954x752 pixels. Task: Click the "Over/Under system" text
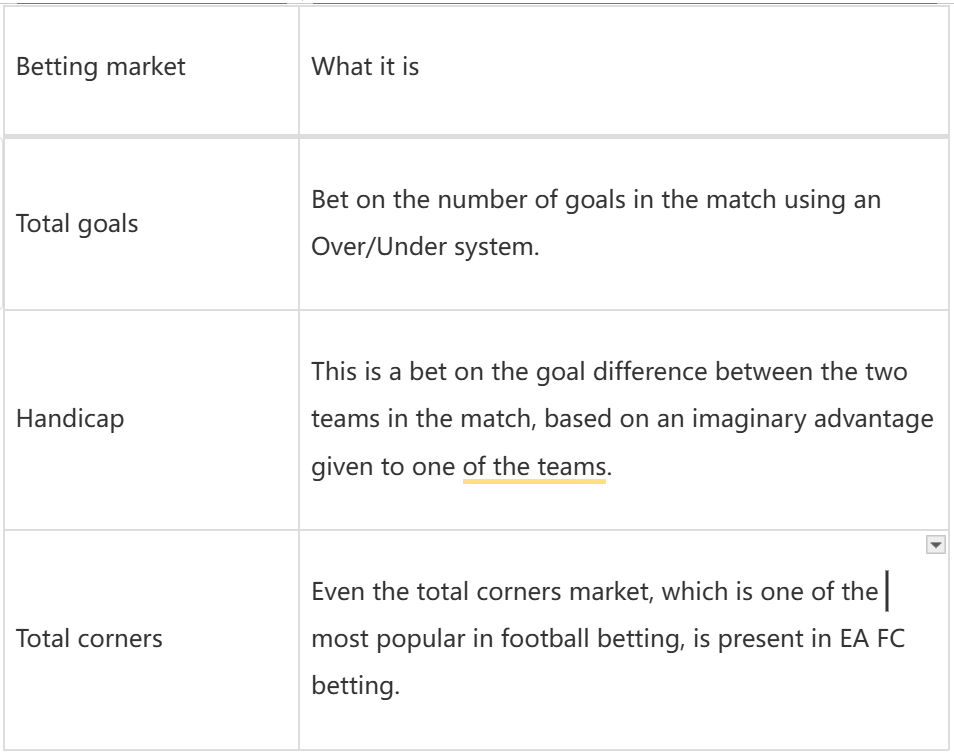(426, 246)
